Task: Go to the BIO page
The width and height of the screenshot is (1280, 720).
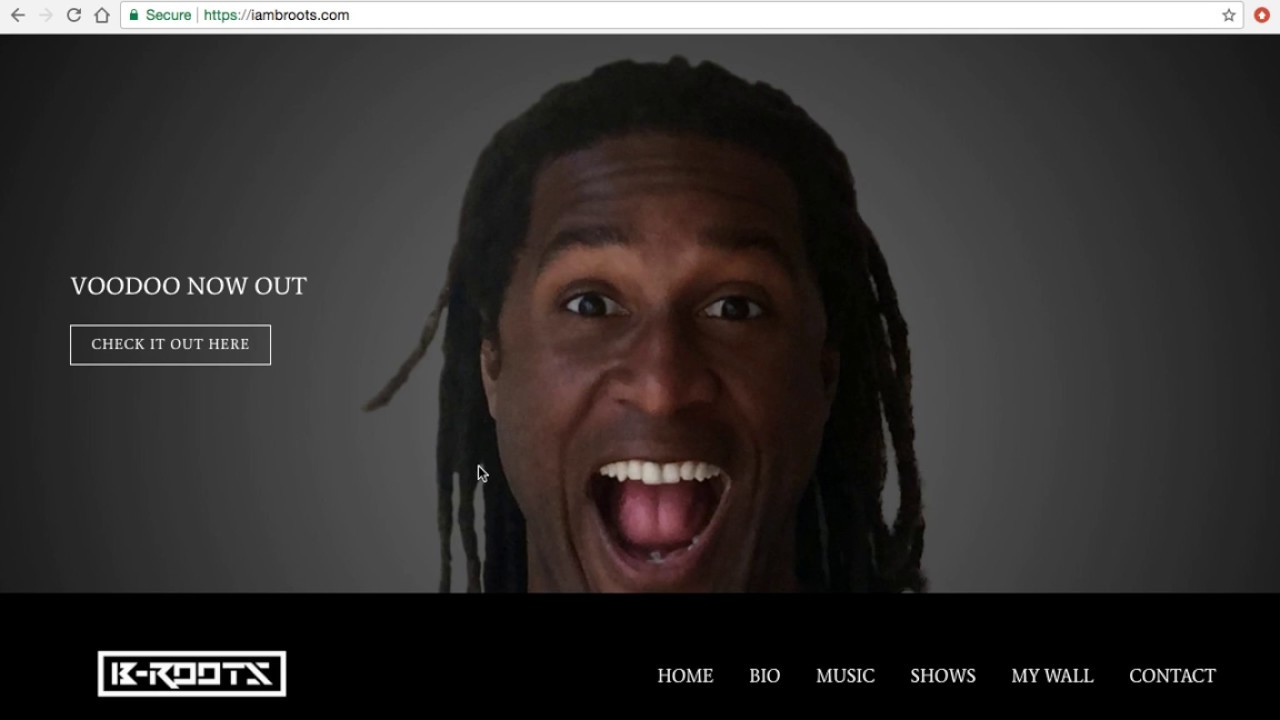Action: [764, 676]
